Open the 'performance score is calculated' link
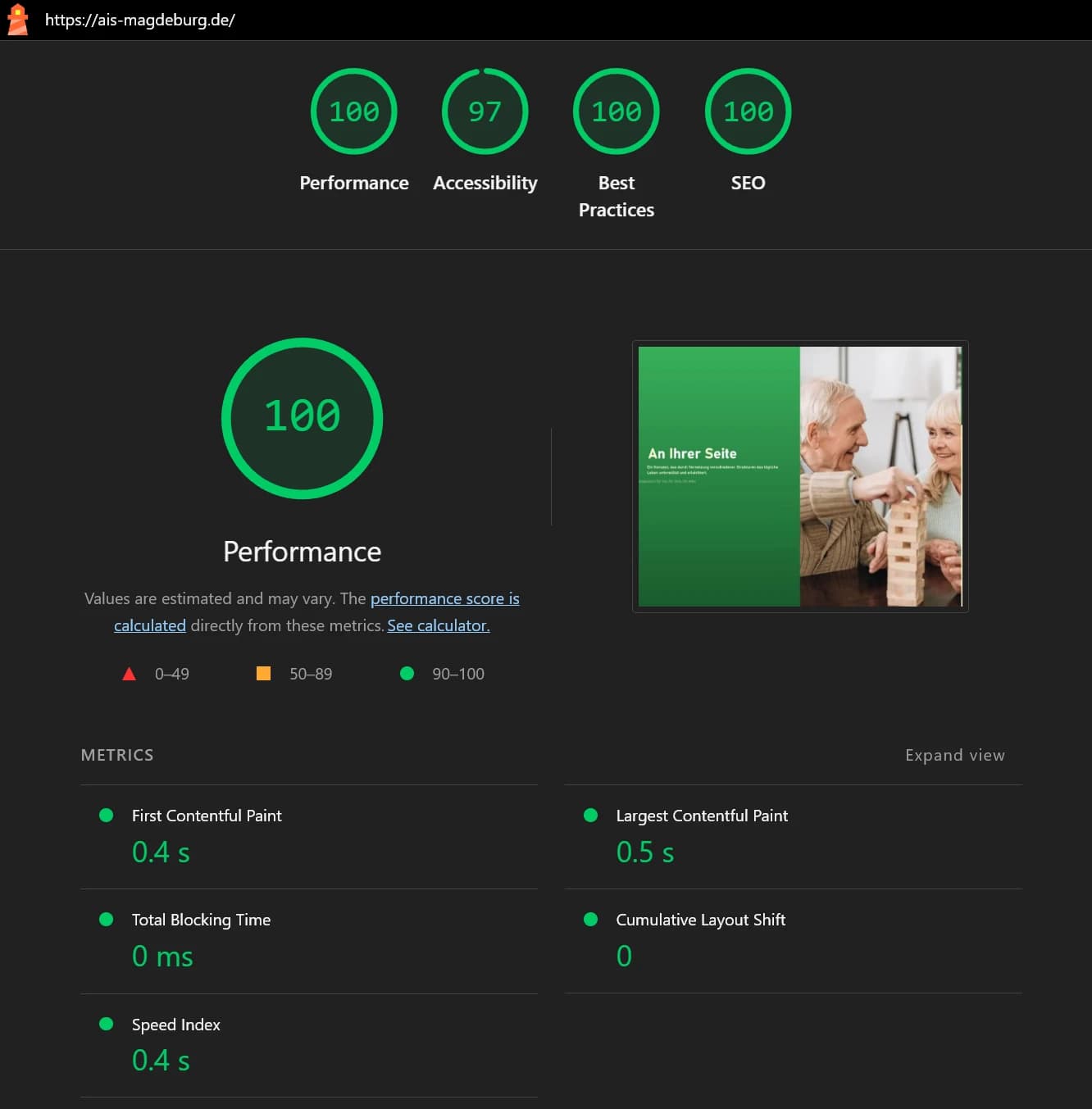The width and height of the screenshot is (1092, 1109). pos(444,598)
